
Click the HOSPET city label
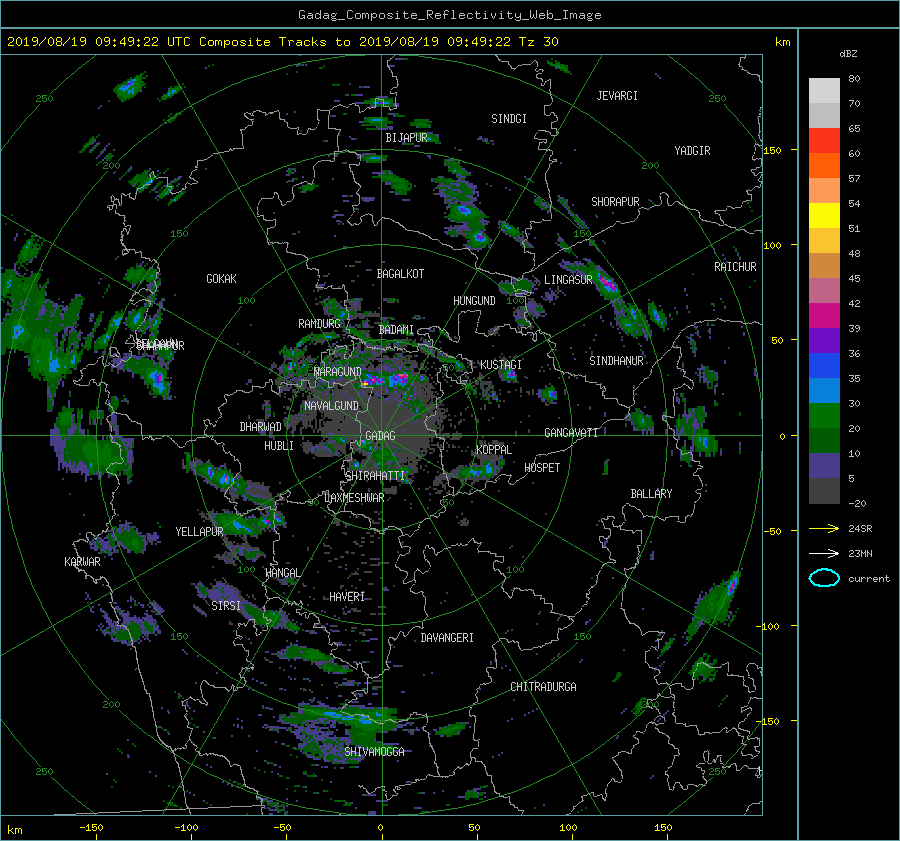pos(542,468)
